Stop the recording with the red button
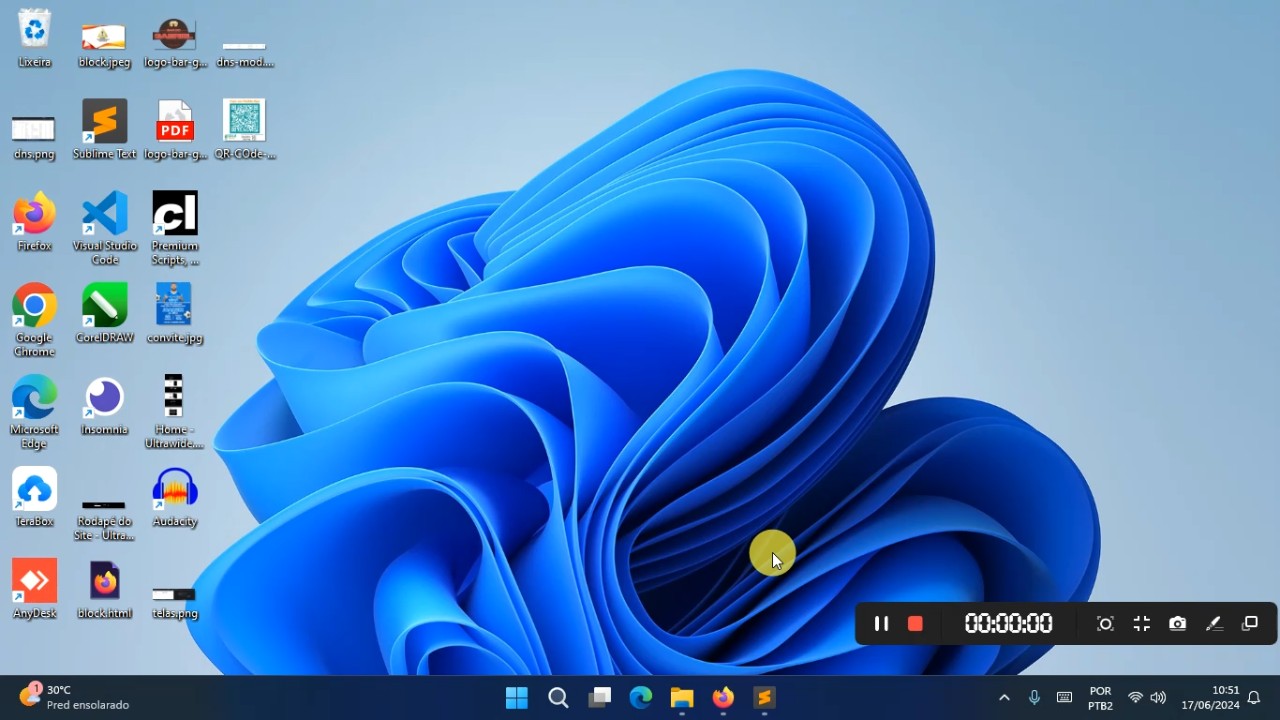Image resolution: width=1280 pixels, height=720 pixels. point(915,624)
